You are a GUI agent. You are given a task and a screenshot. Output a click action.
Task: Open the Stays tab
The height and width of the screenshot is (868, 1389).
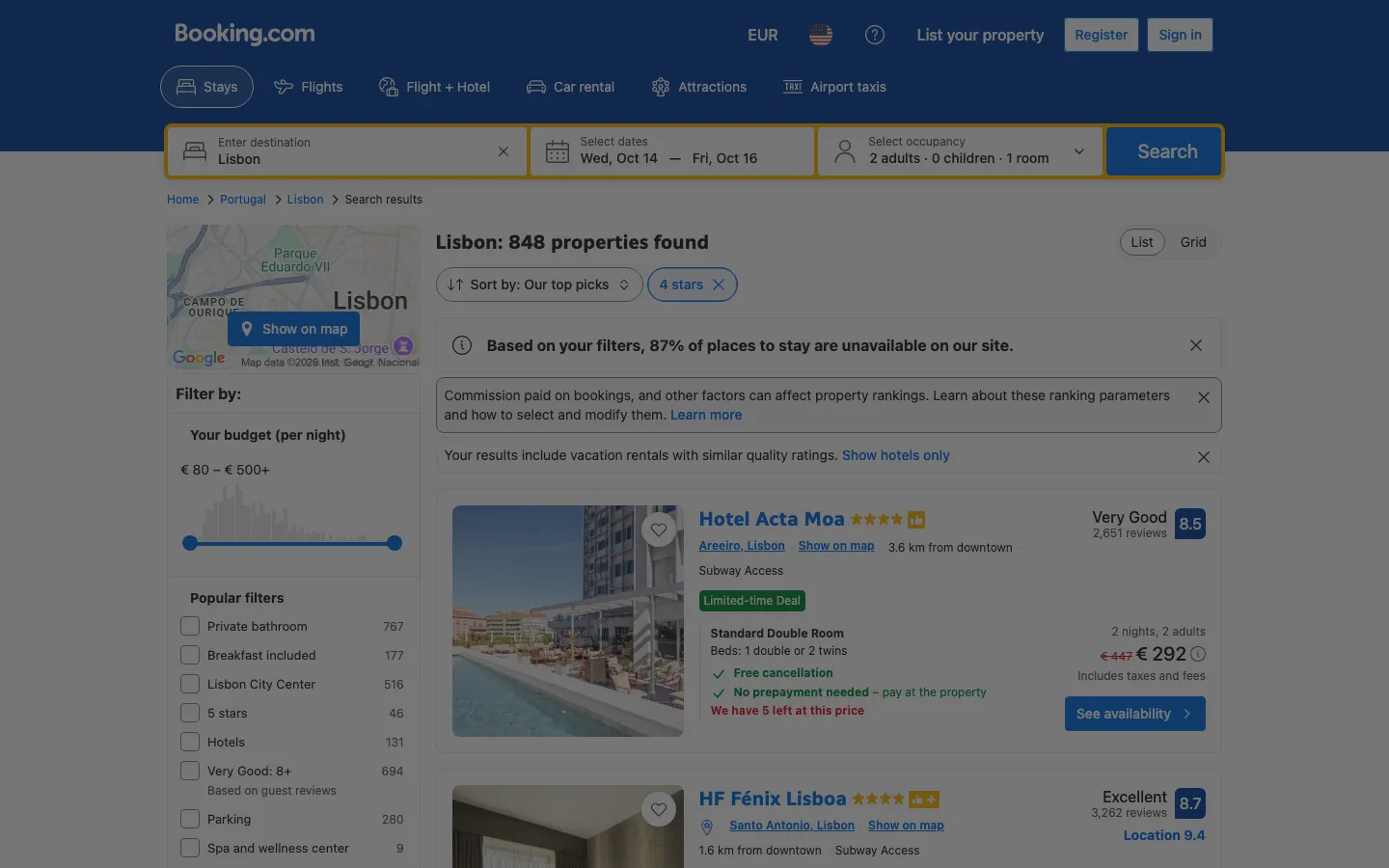(206, 87)
